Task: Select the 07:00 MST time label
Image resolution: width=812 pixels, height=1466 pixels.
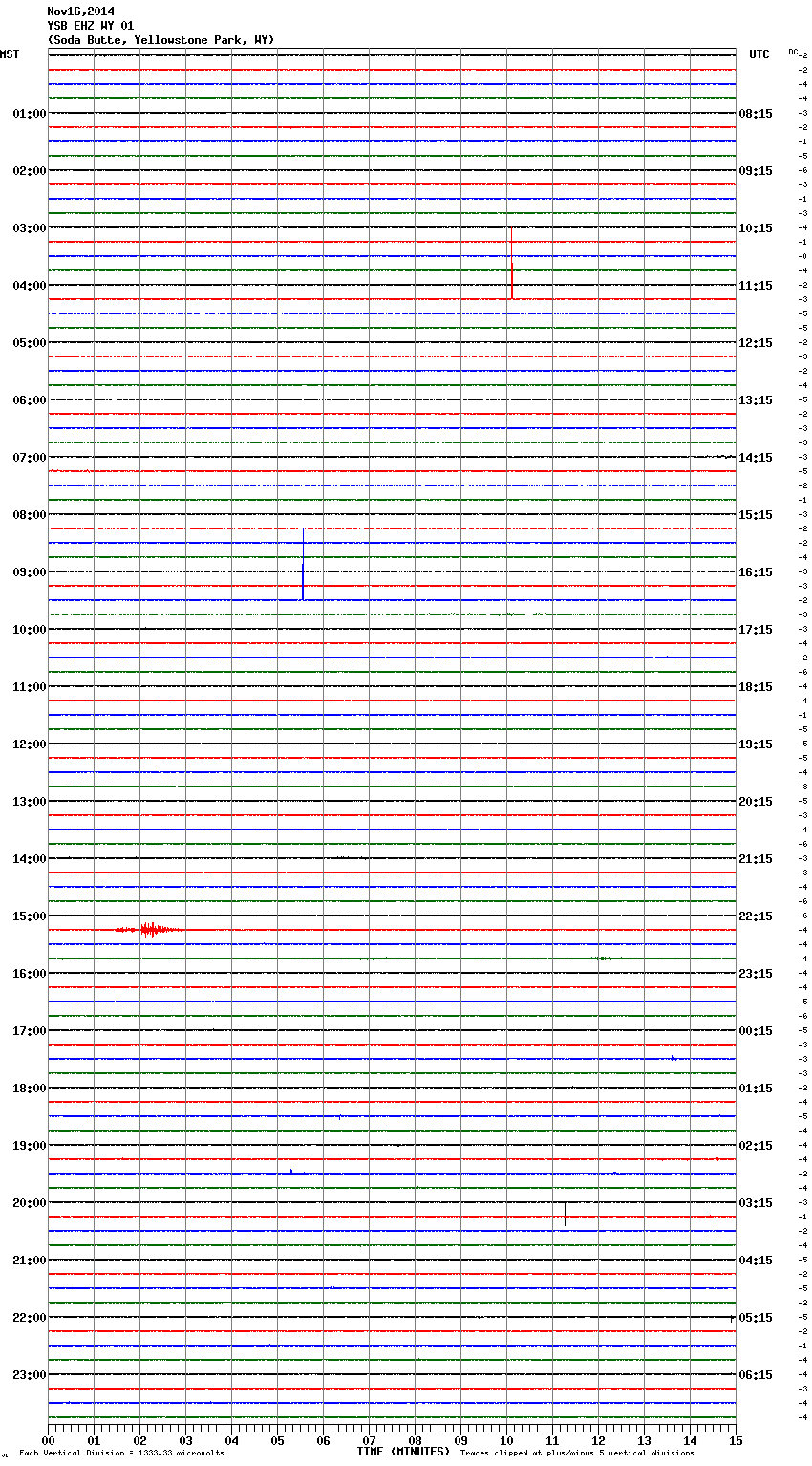Action: coord(30,458)
